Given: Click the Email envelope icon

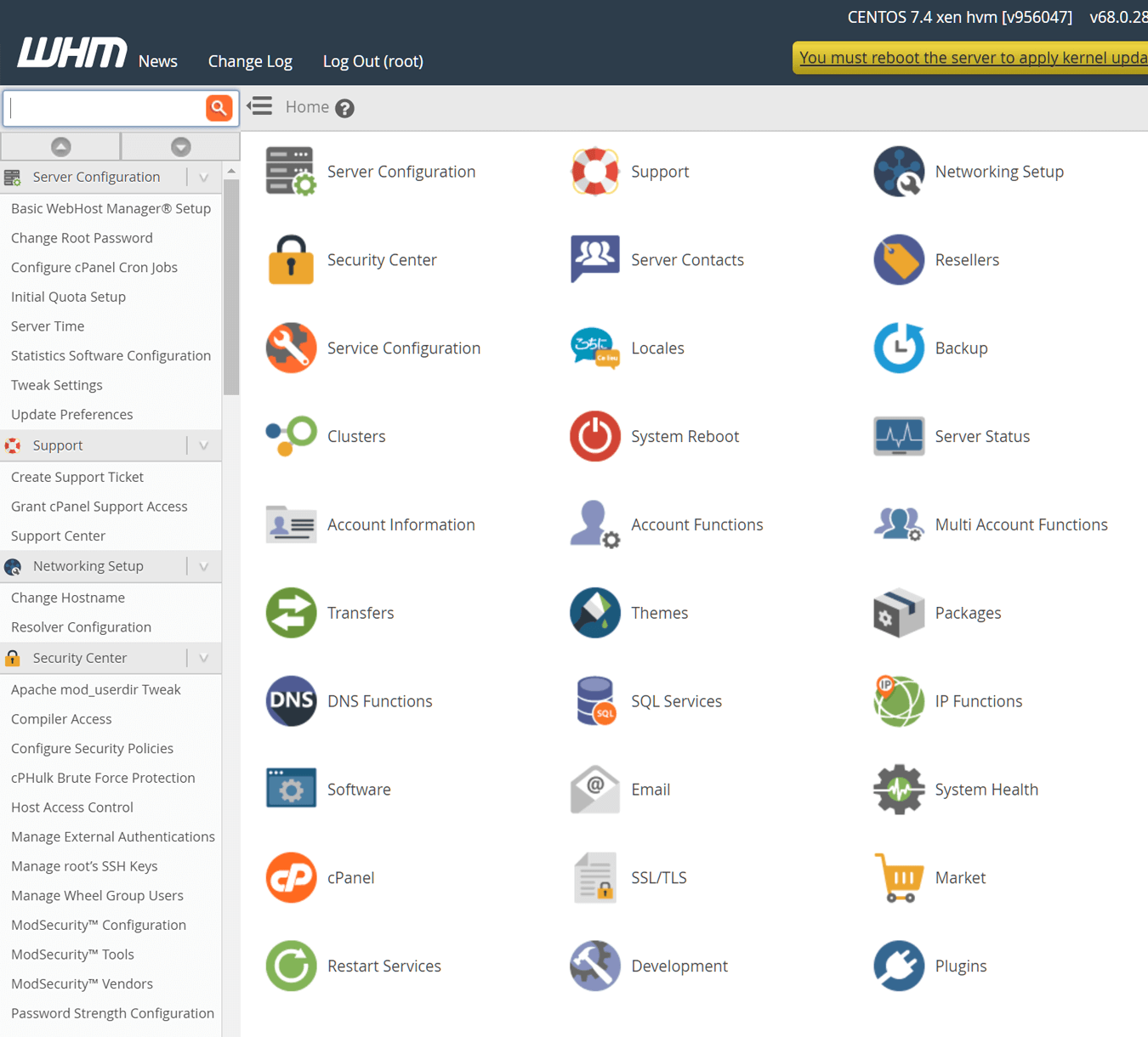Looking at the screenshot, I should 594,789.
